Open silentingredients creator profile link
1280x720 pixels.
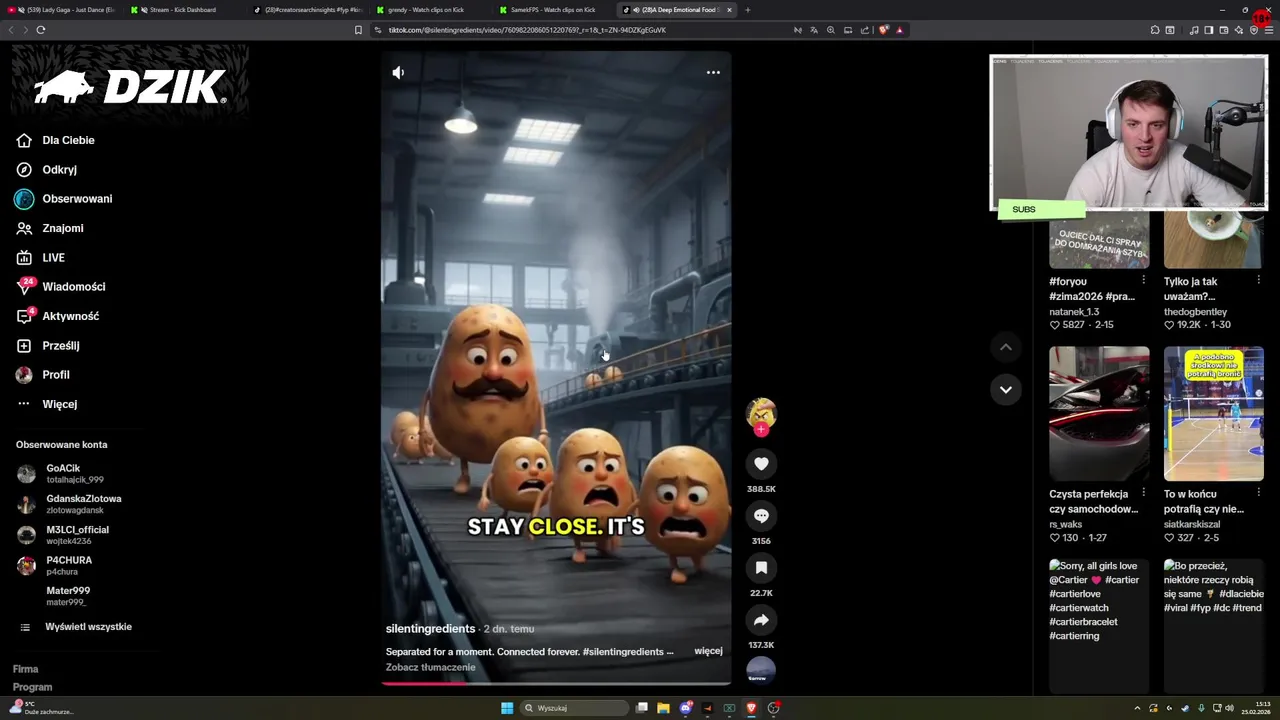(430, 629)
